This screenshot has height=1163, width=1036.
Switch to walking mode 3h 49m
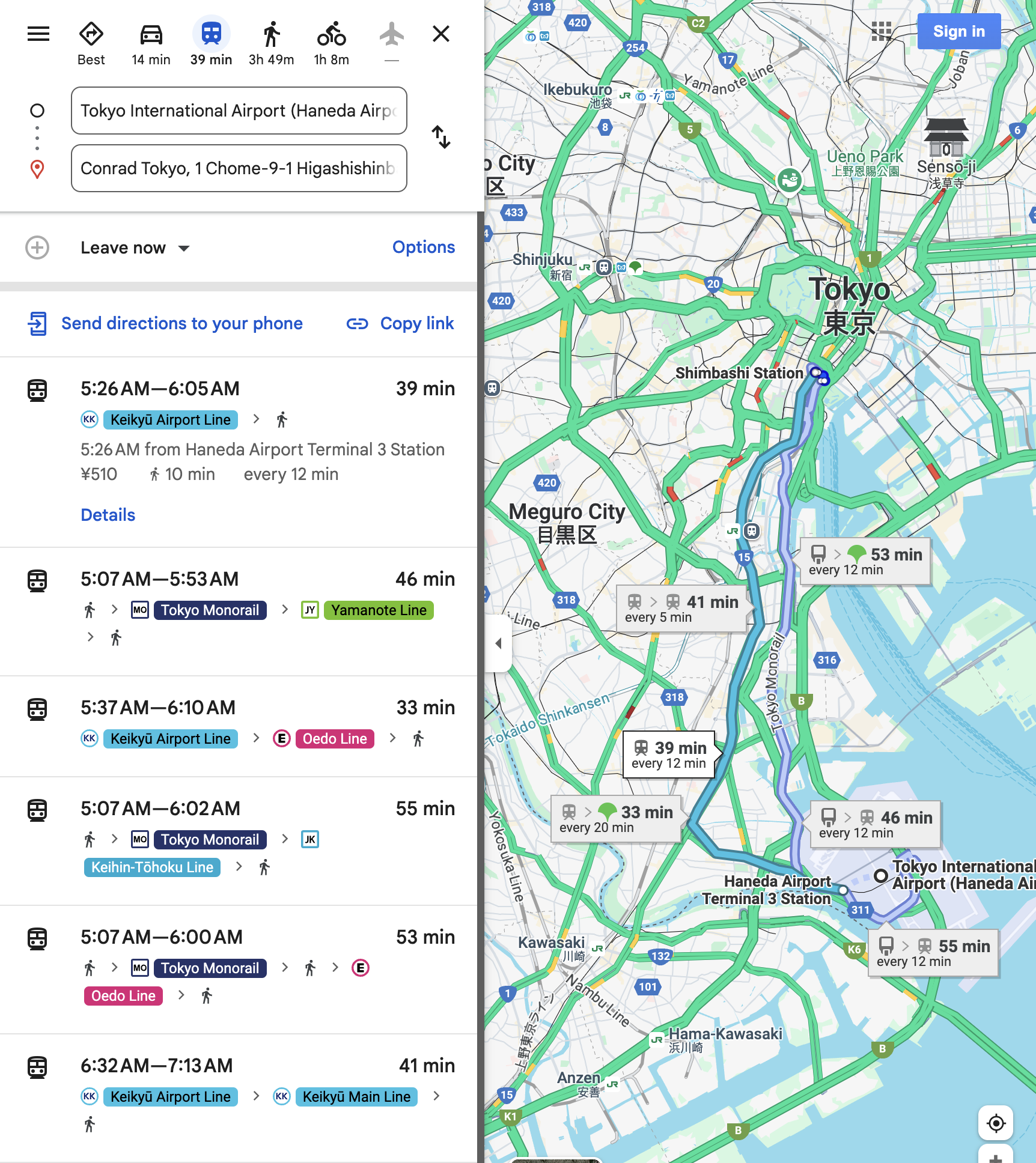click(x=271, y=43)
